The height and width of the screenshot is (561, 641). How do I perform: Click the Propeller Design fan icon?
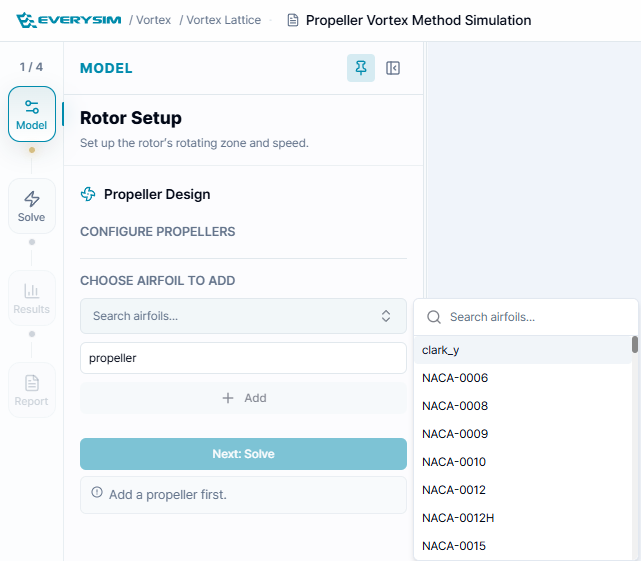(x=88, y=194)
